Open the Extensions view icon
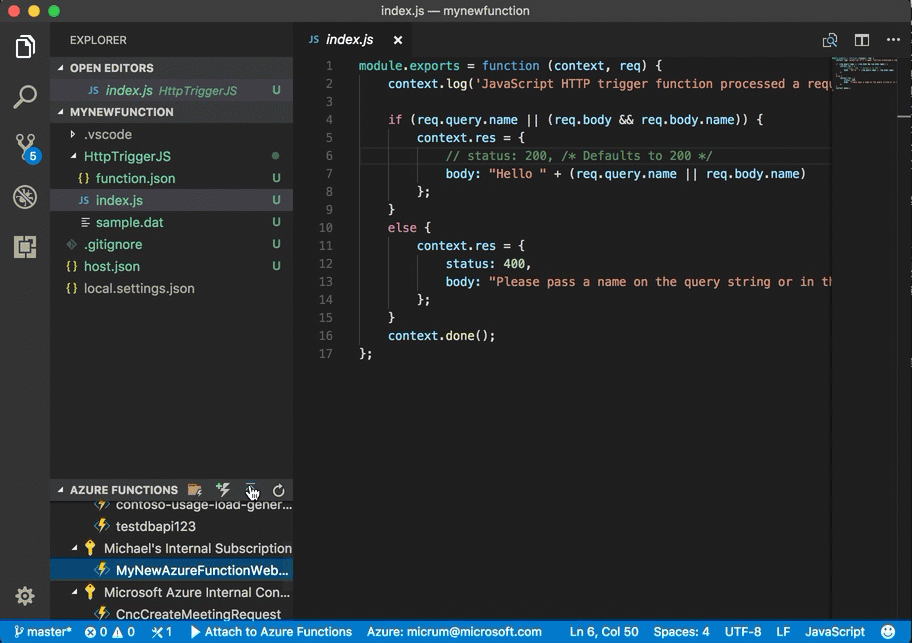 (x=25, y=247)
